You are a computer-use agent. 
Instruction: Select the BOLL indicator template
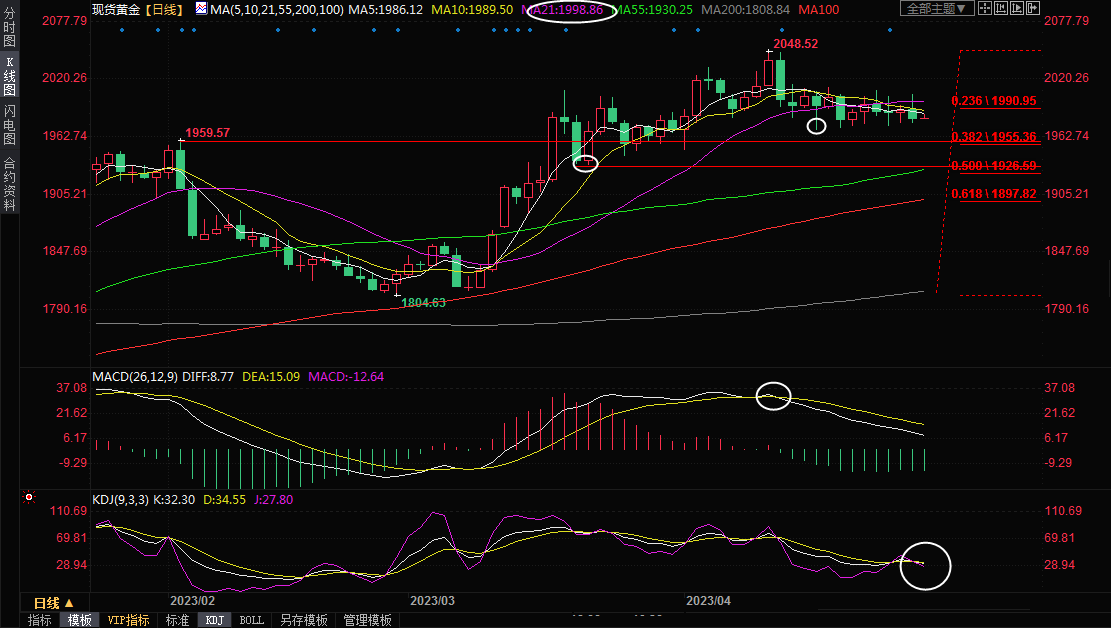click(252, 620)
